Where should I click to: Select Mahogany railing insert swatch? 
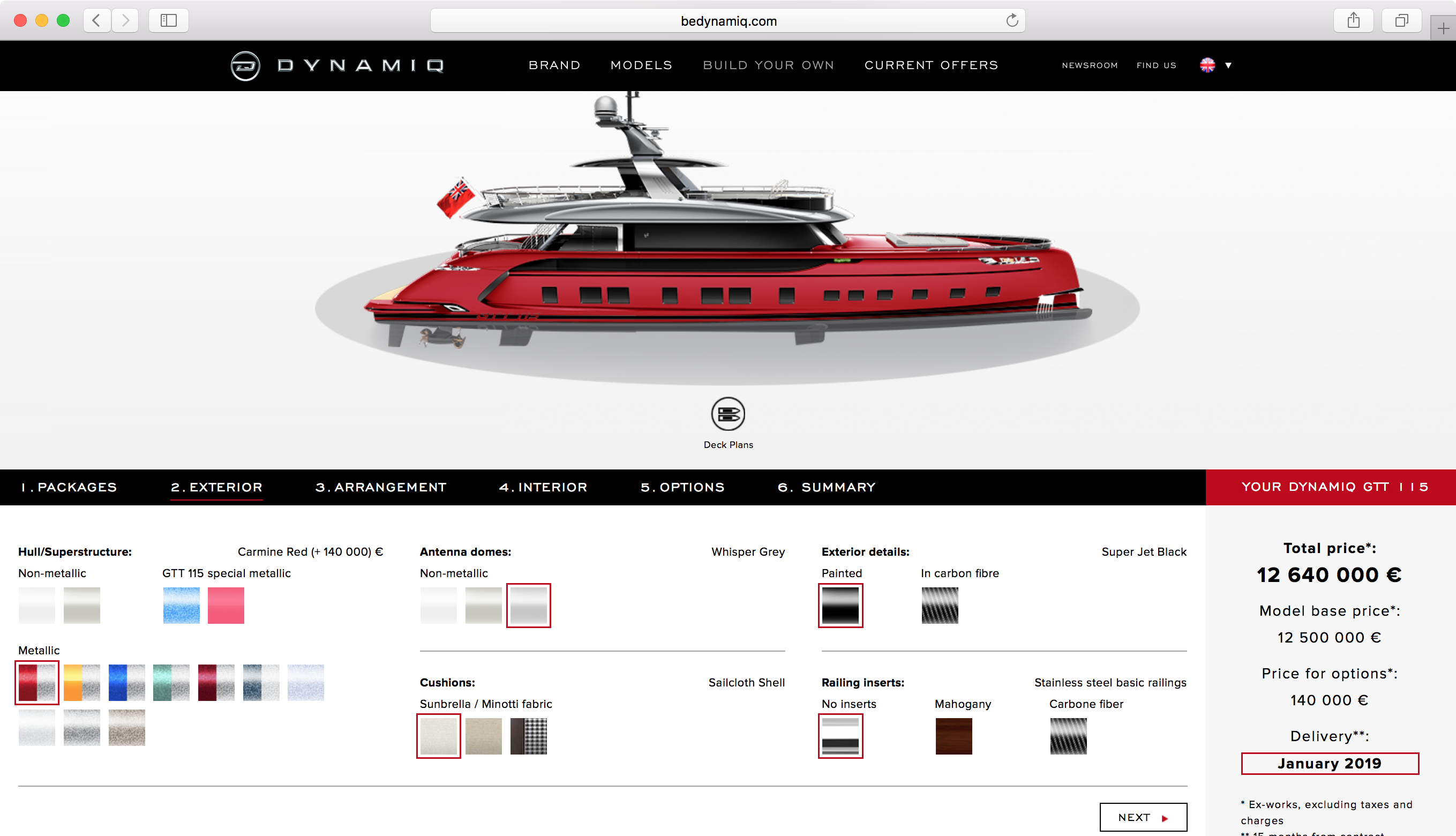pos(954,736)
